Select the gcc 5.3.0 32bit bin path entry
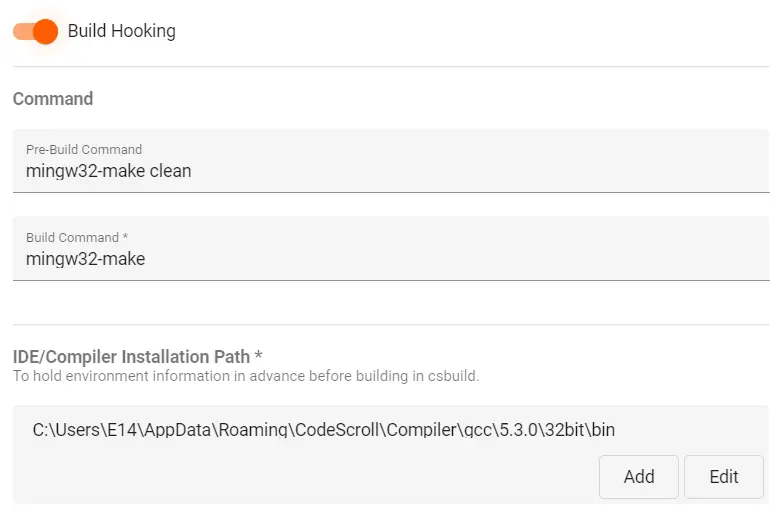This screenshot has width=780, height=517. click(x=323, y=430)
